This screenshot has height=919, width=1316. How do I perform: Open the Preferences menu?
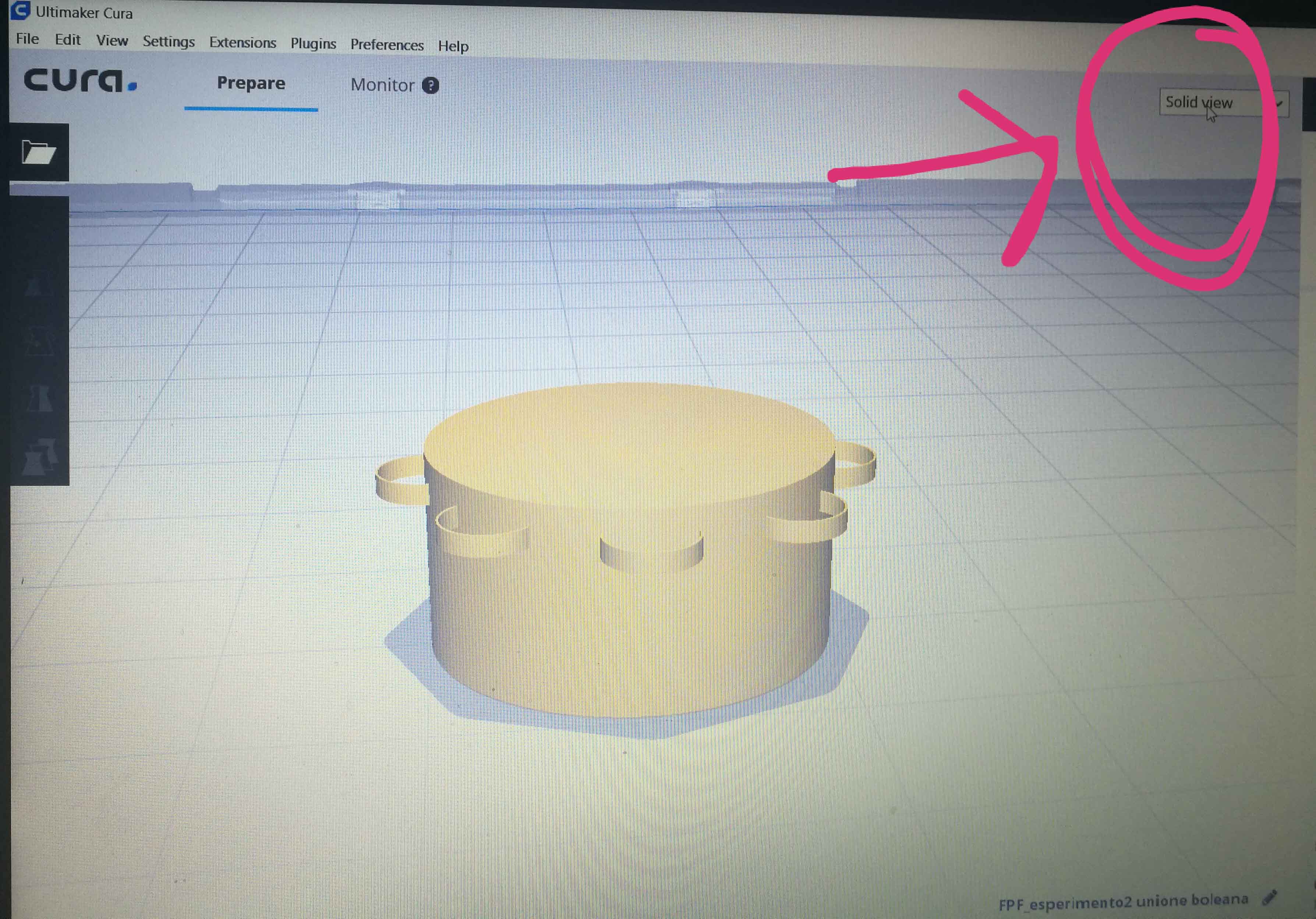pos(387,45)
